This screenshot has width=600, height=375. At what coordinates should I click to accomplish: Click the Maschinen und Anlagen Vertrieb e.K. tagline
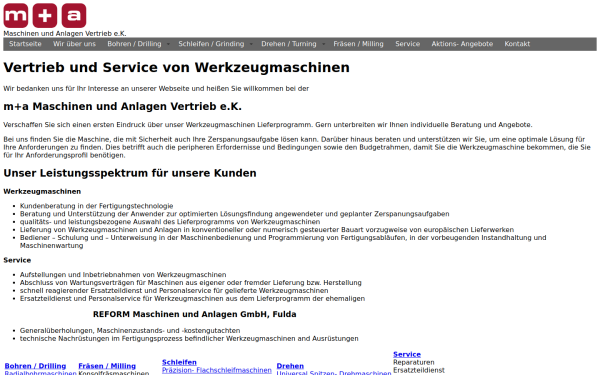65,34
